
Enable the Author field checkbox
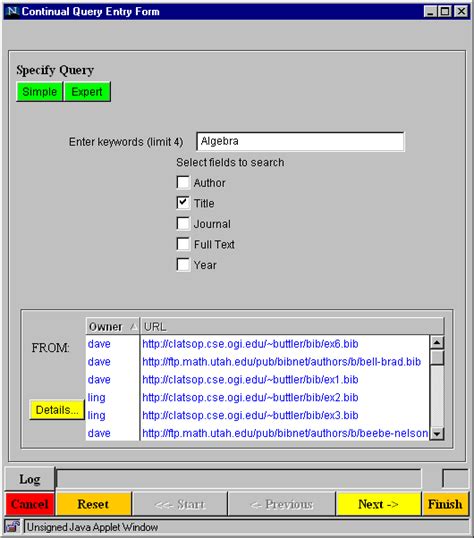(x=183, y=183)
